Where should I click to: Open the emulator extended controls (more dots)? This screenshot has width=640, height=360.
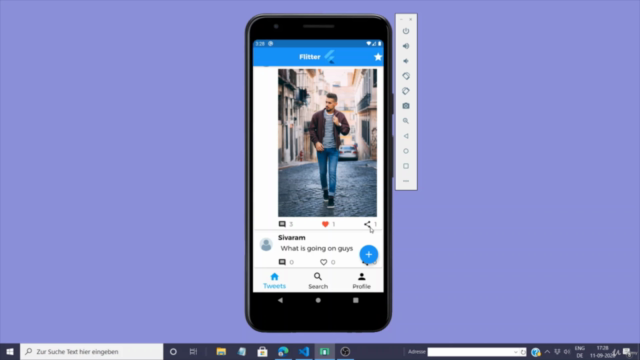pos(406,181)
